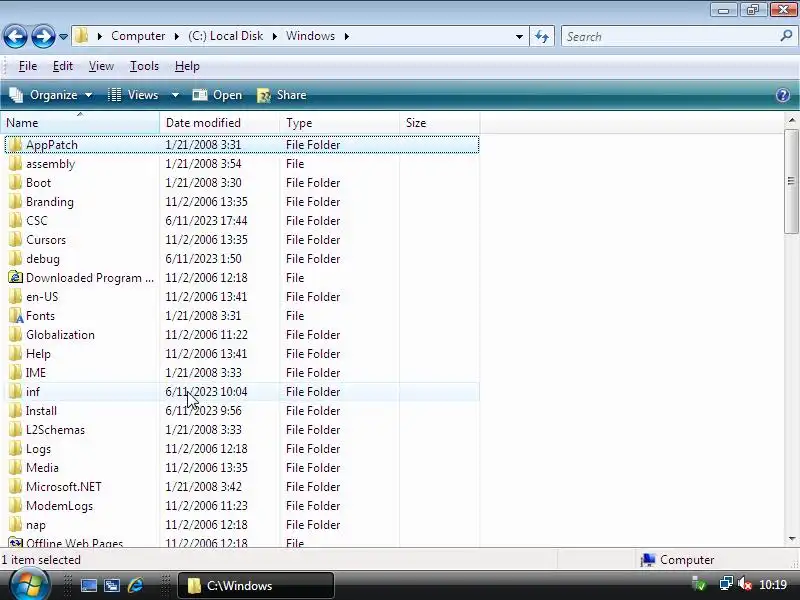Sort by the Name column header
Image resolution: width=800 pixels, height=600 pixels.
(x=80, y=123)
